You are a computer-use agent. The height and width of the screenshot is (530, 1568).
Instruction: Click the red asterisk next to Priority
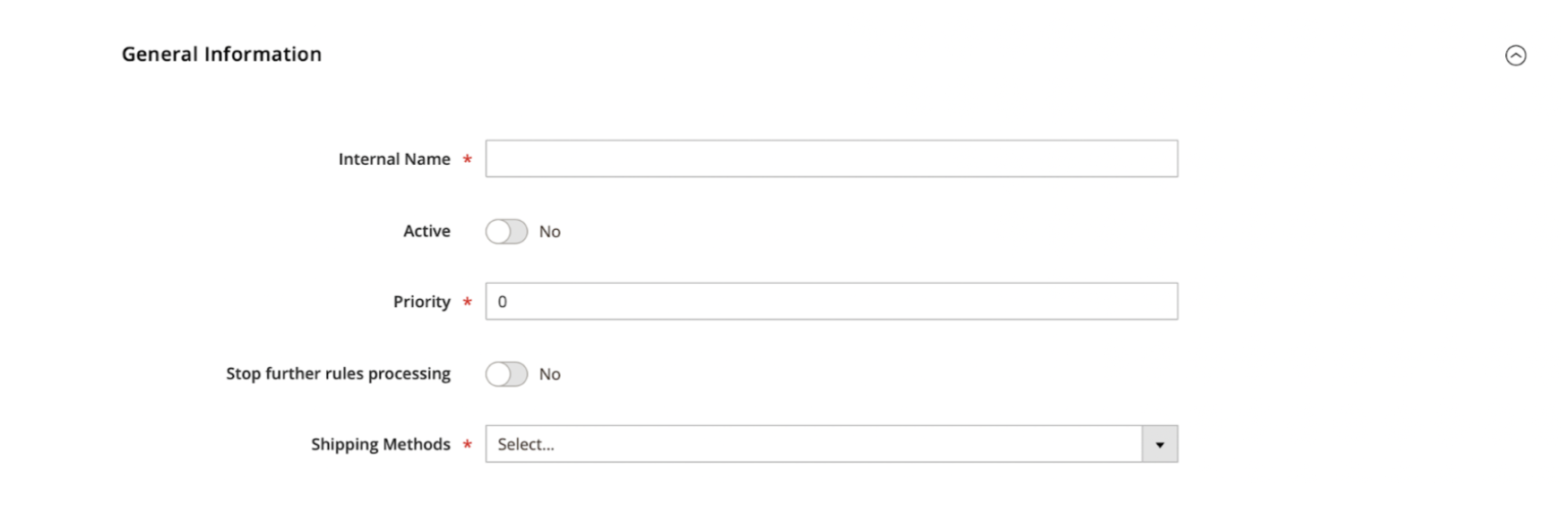coord(467,303)
